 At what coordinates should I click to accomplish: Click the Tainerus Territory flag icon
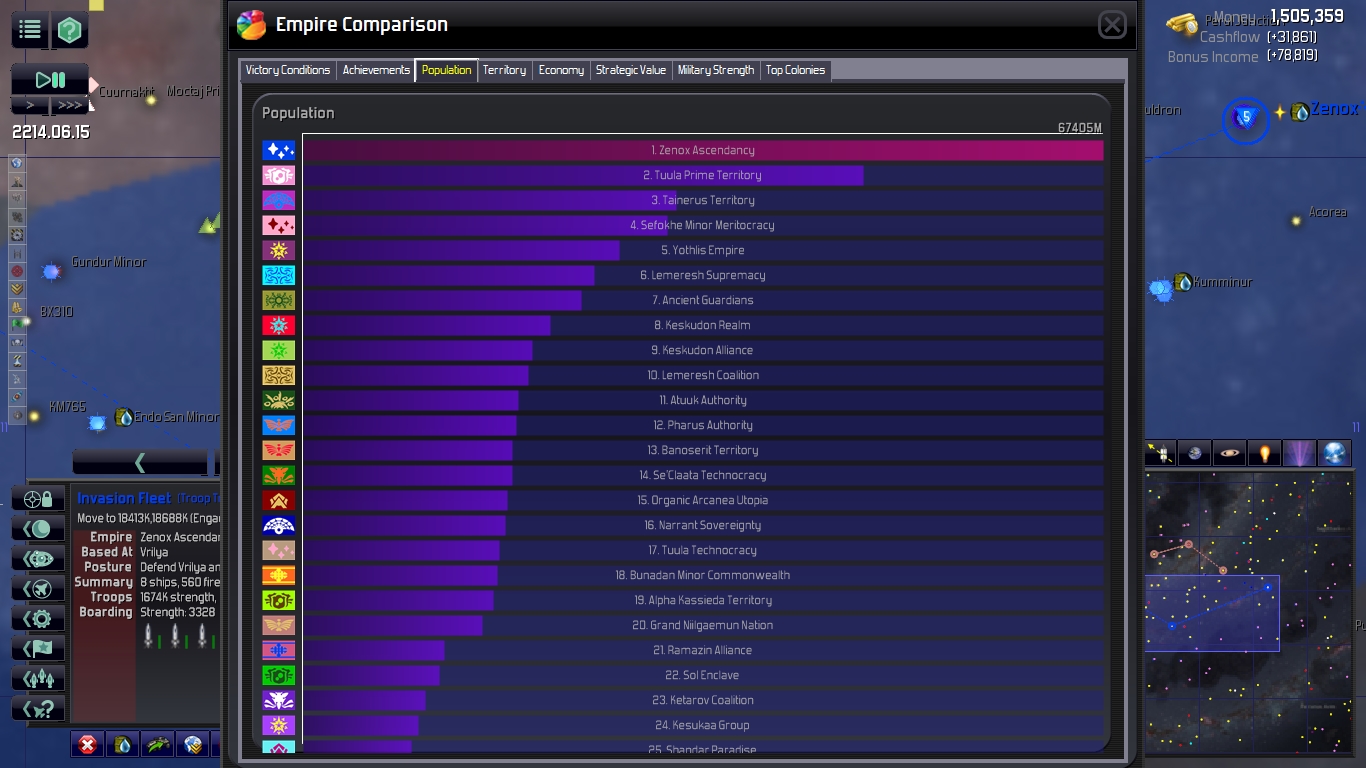279,200
